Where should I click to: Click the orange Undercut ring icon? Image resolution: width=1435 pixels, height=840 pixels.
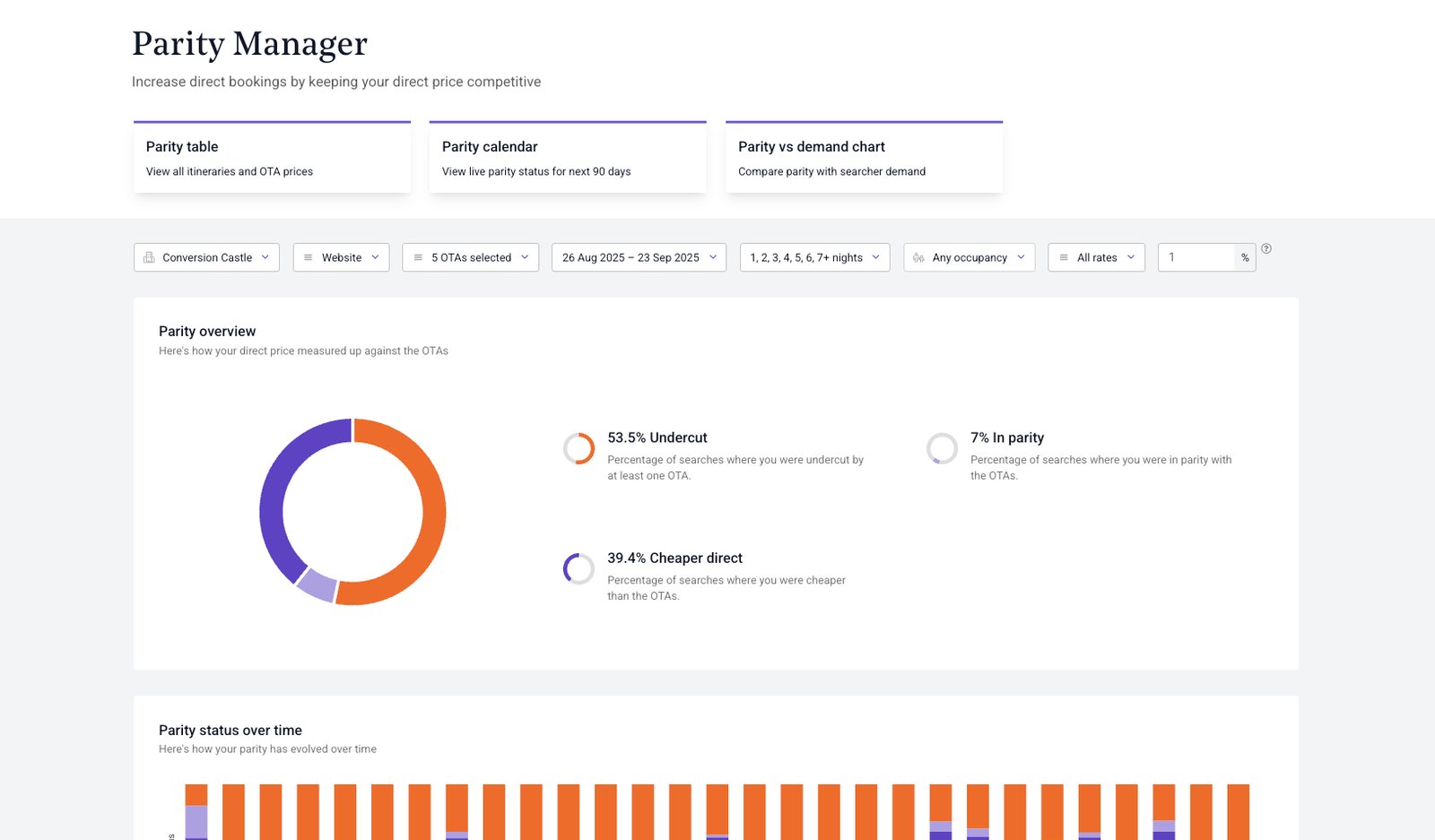[578, 448]
